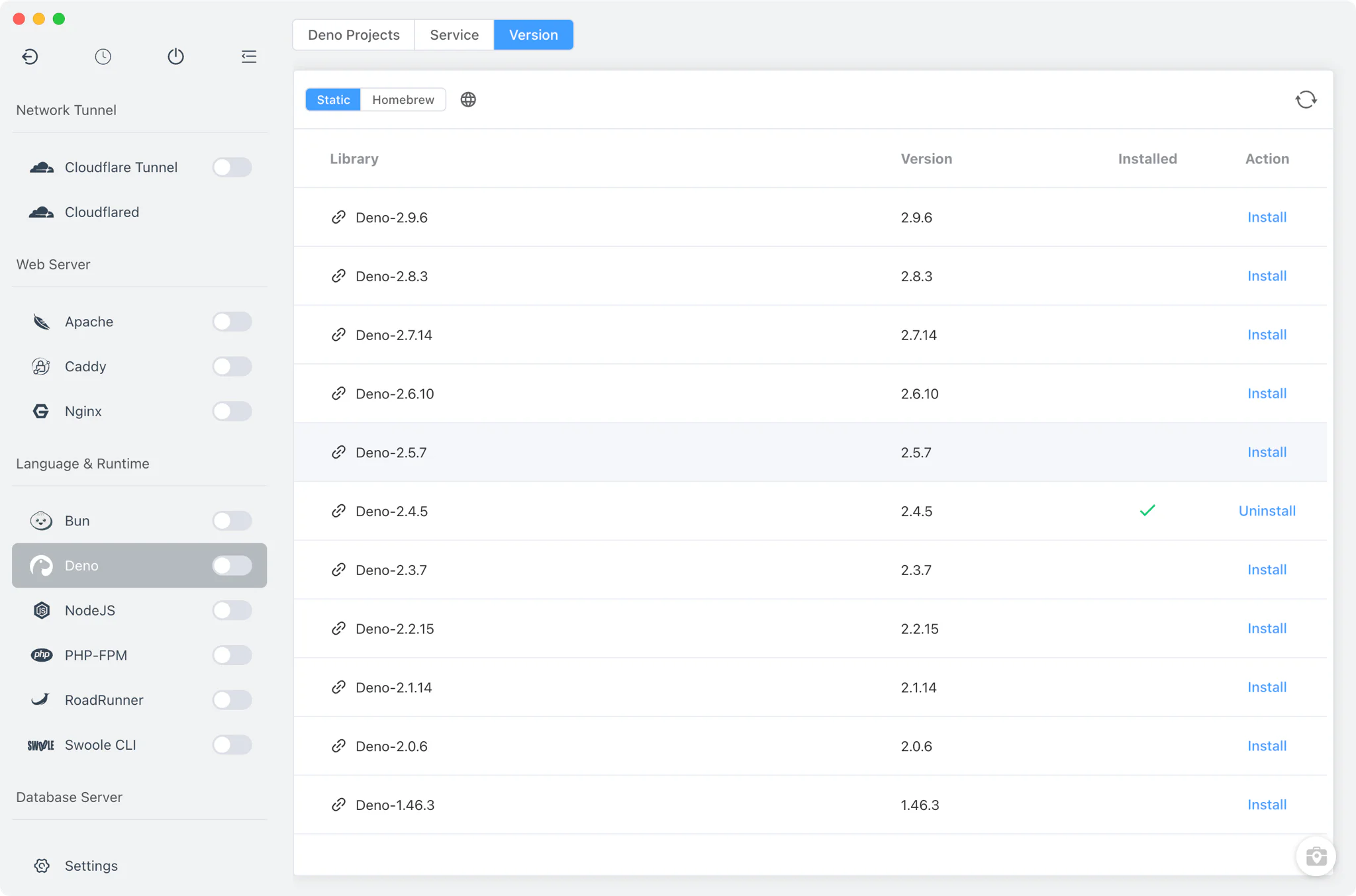The width and height of the screenshot is (1356, 896).
Task: Click the Deno-2.3.7 library name
Action: tap(391, 570)
